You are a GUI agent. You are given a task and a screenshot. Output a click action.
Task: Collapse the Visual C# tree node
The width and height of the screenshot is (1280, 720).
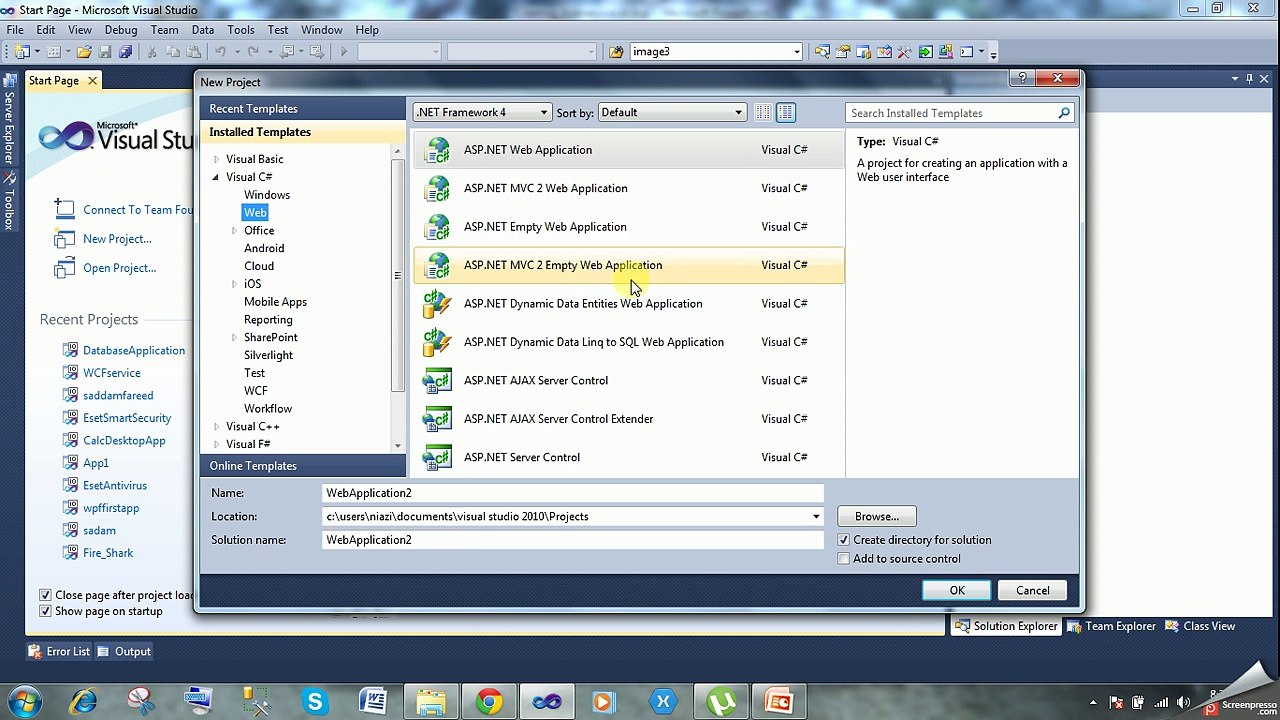[x=216, y=177]
